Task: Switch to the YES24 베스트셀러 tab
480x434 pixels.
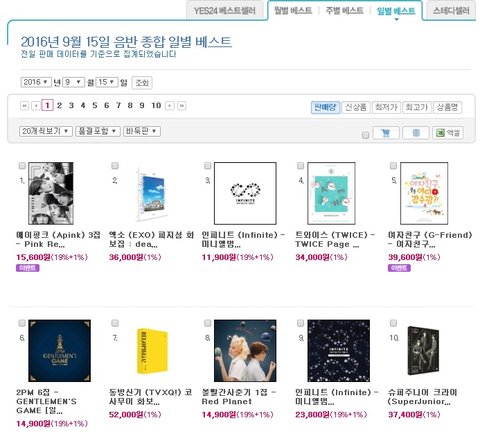Action: (225, 11)
